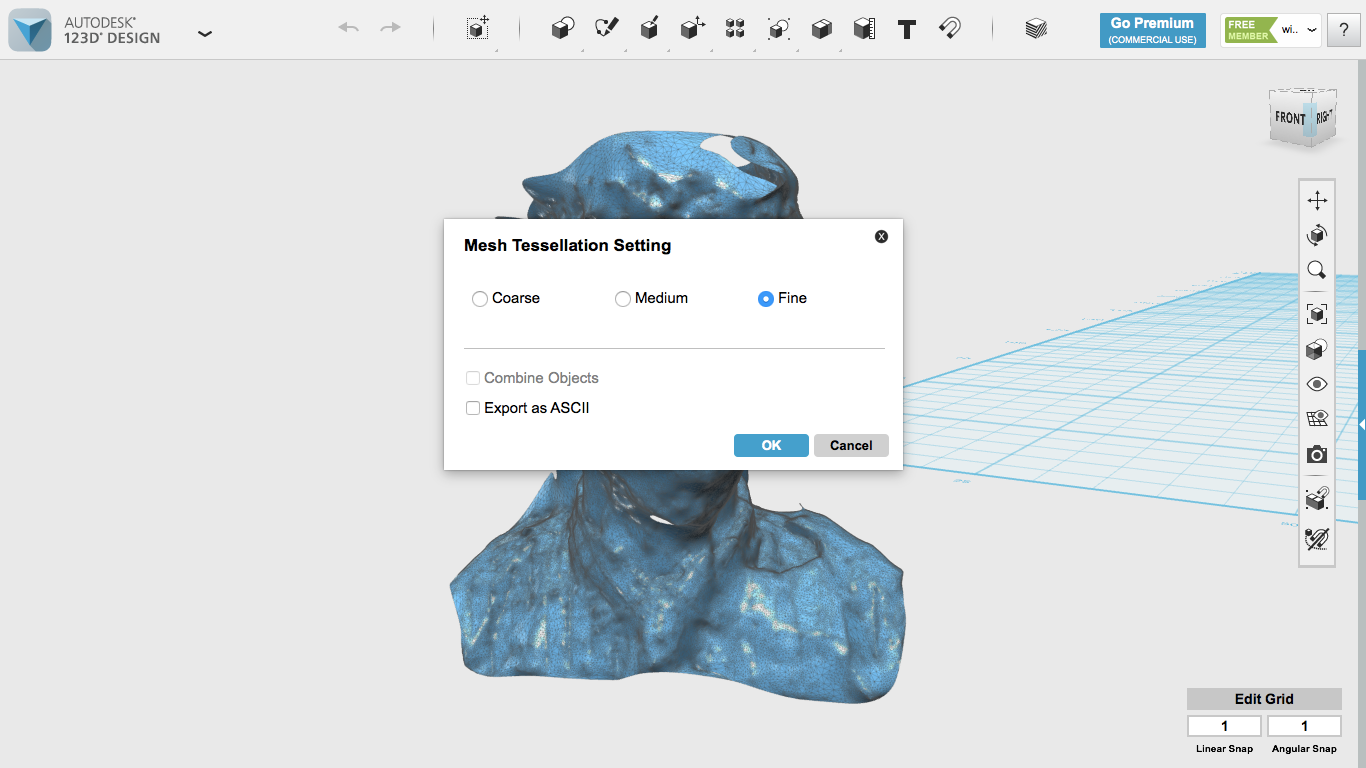
Task: Click the Autodesk 123D Design logo
Action: (x=30, y=30)
